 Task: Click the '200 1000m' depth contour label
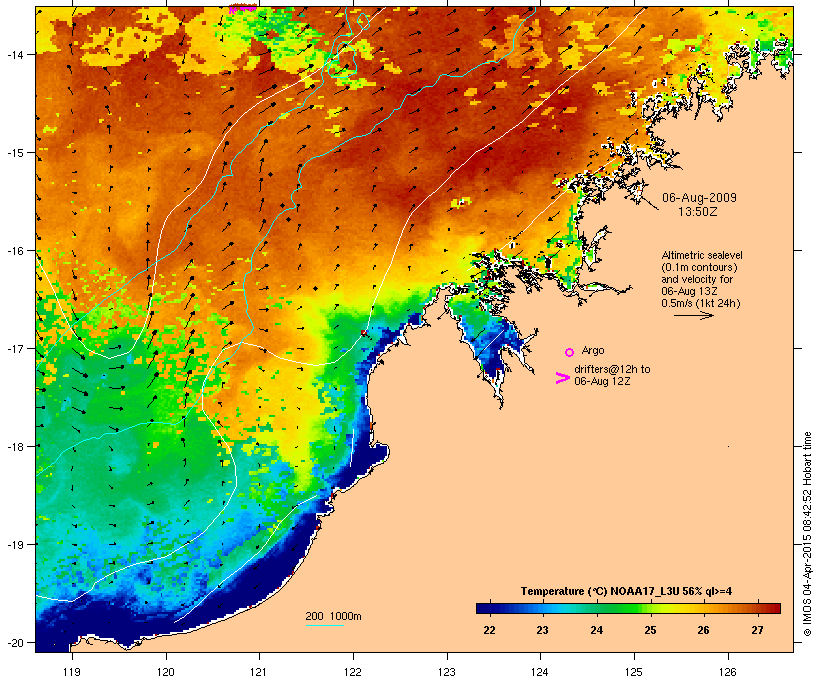pos(333,616)
